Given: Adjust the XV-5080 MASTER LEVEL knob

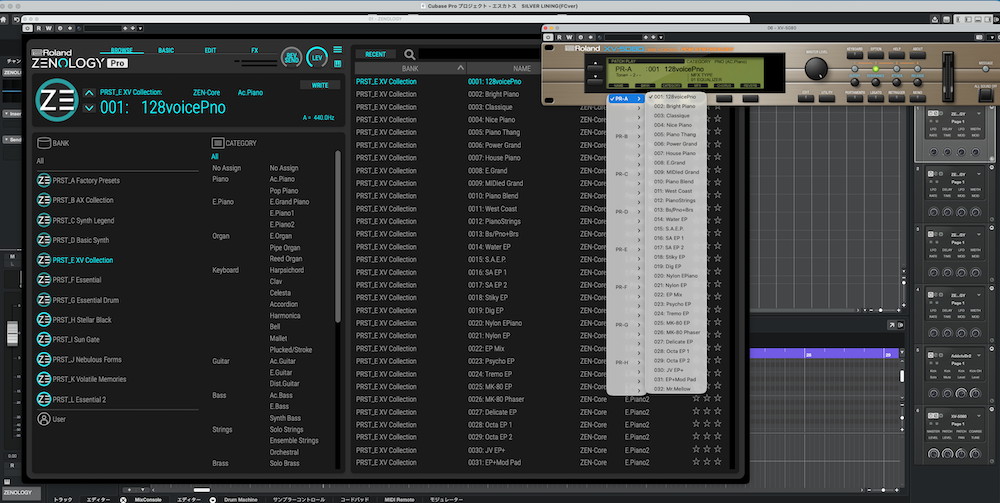Looking at the screenshot, I should coord(814,68).
